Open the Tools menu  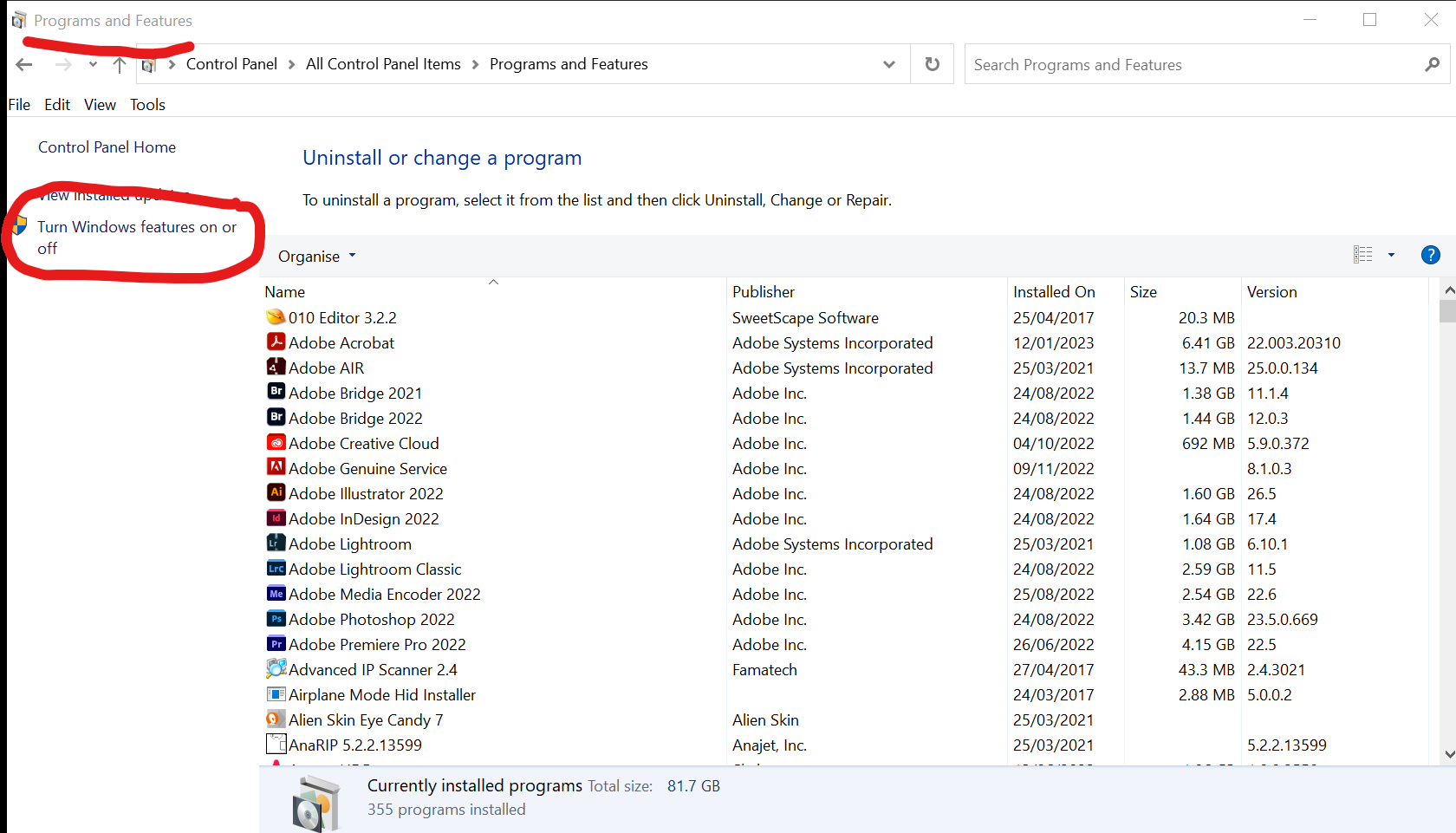tap(147, 105)
